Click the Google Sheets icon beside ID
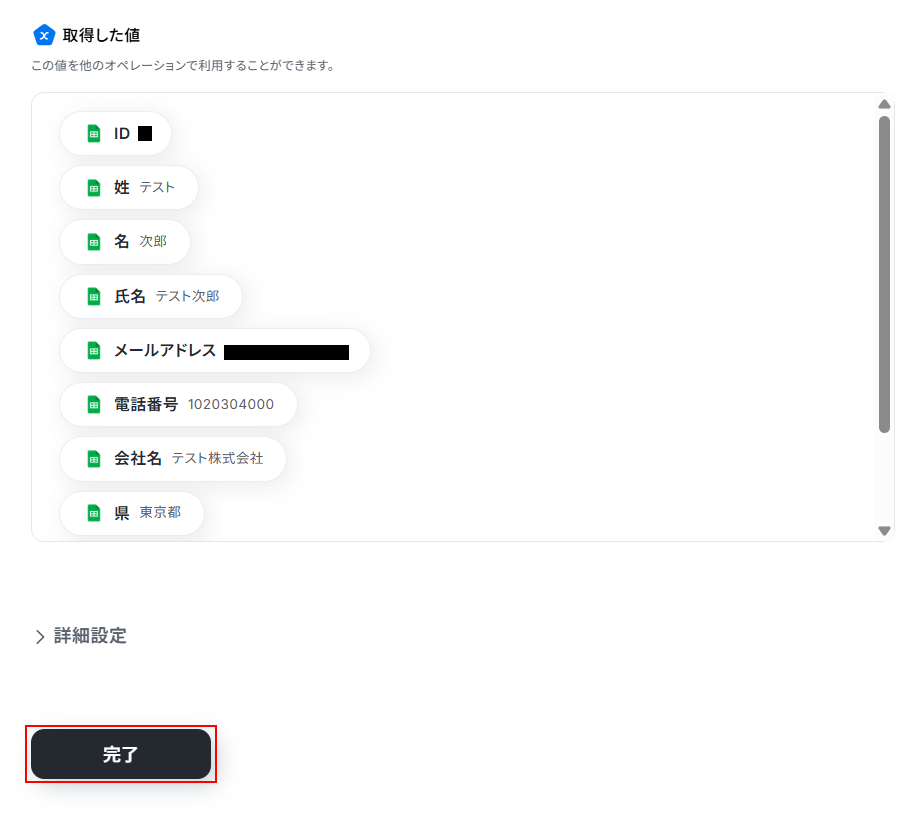This screenshot has height=813, width=923. pyautogui.click(x=94, y=134)
